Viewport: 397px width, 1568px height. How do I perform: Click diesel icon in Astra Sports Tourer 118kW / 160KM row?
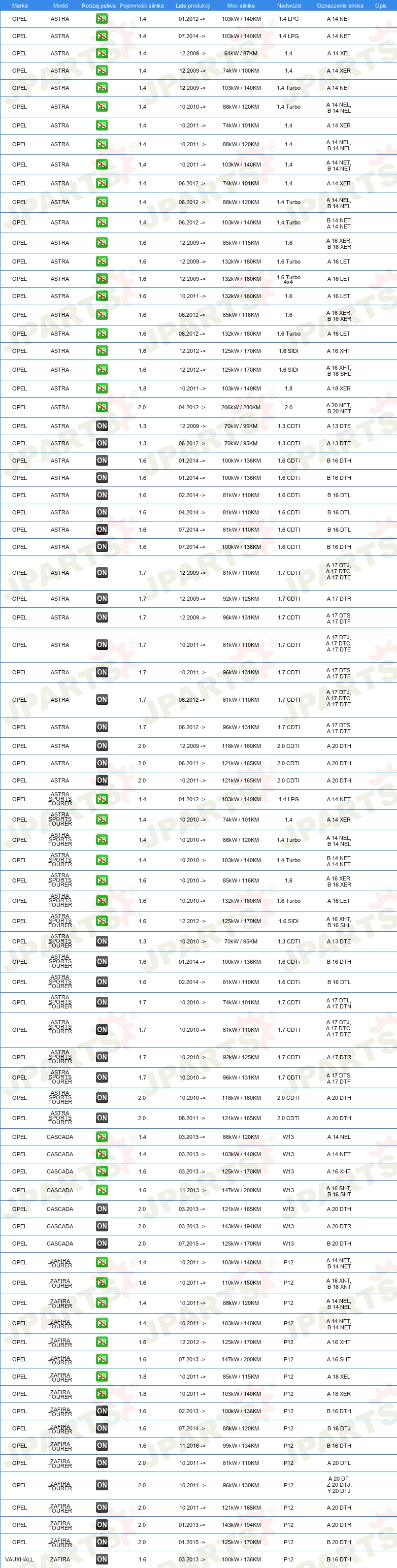click(102, 1097)
